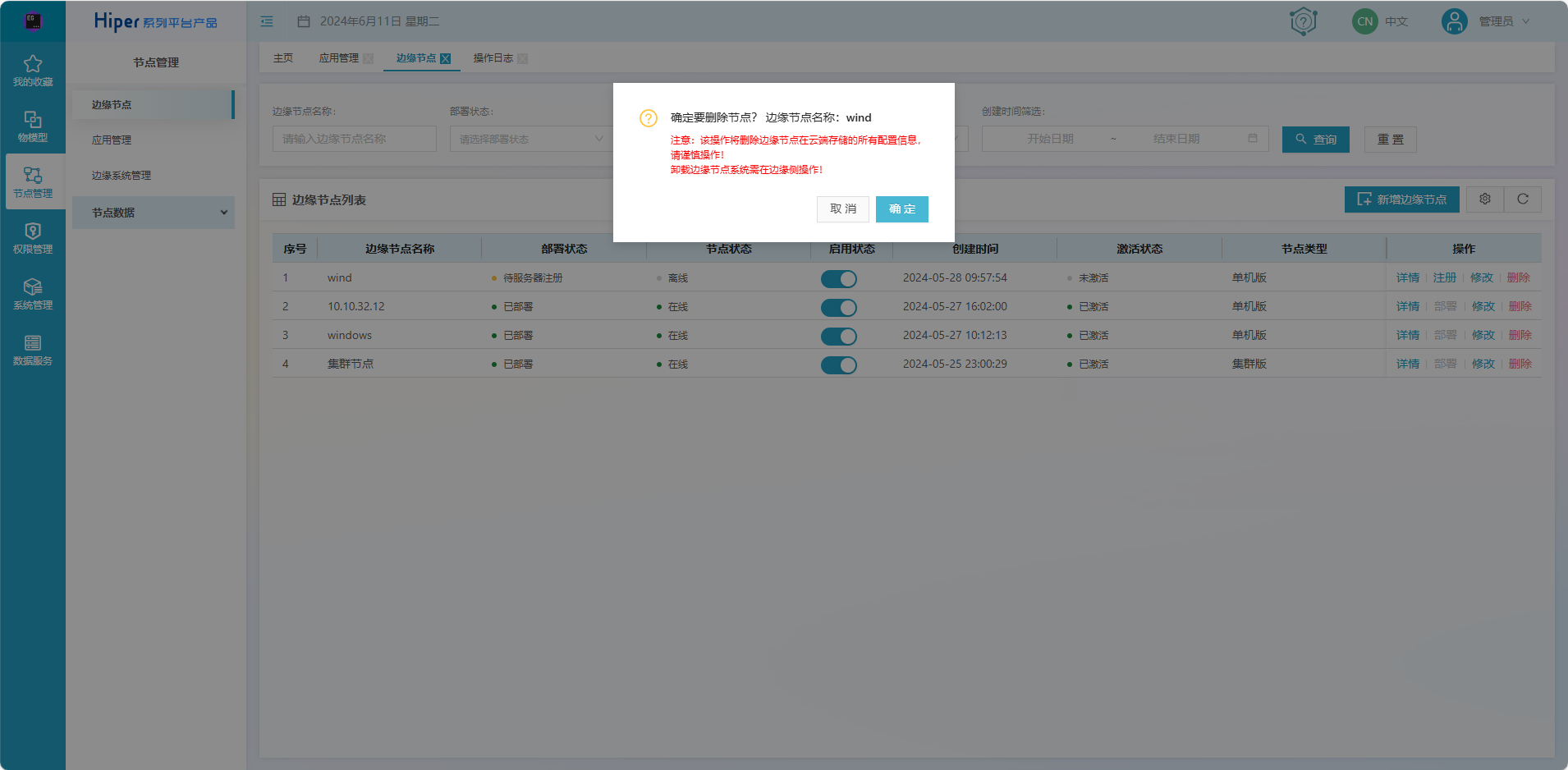Refresh the node list with reload icon
This screenshot has width=1568, height=770.
pos(1523,199)
